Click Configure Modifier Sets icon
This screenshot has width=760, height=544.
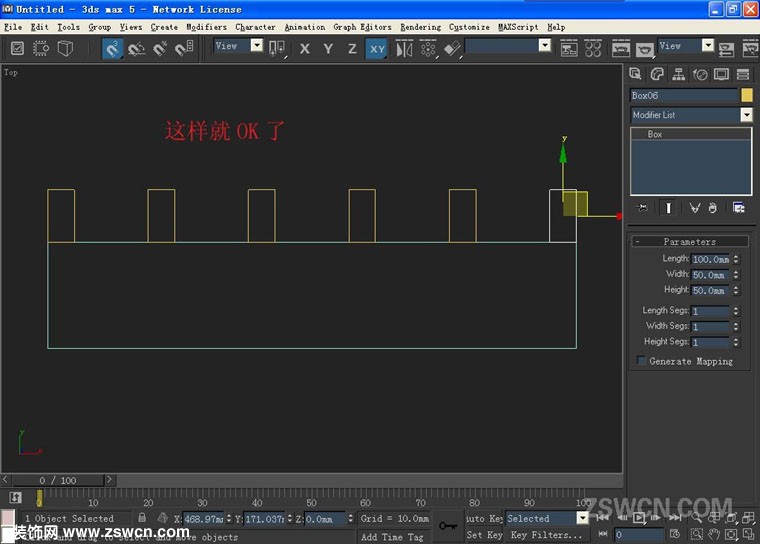click(x=739, y=208)
